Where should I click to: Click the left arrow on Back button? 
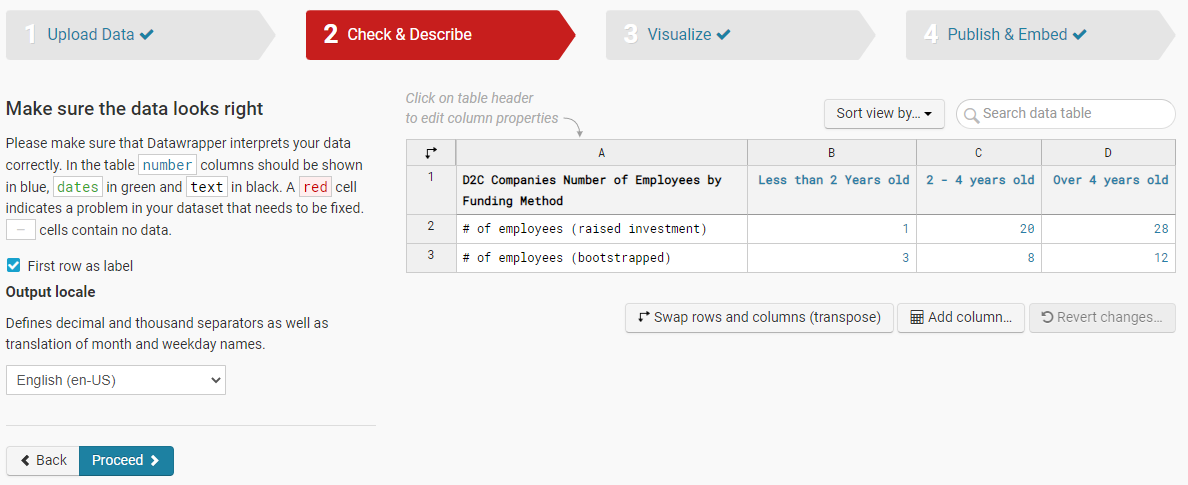click(25, 461)
